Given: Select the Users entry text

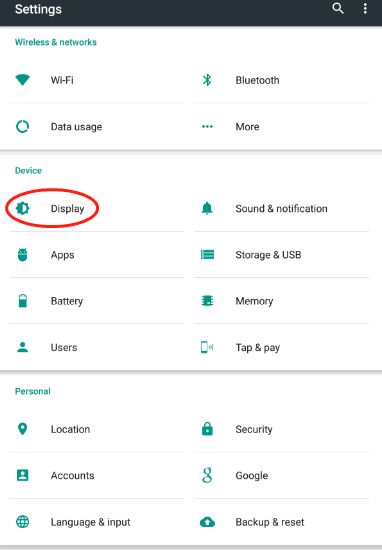Looking at the screenshot, I should 64,348.
